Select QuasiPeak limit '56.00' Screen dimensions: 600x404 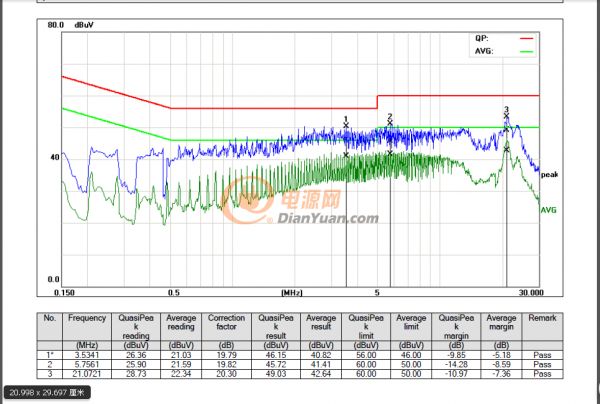[366, 355]
